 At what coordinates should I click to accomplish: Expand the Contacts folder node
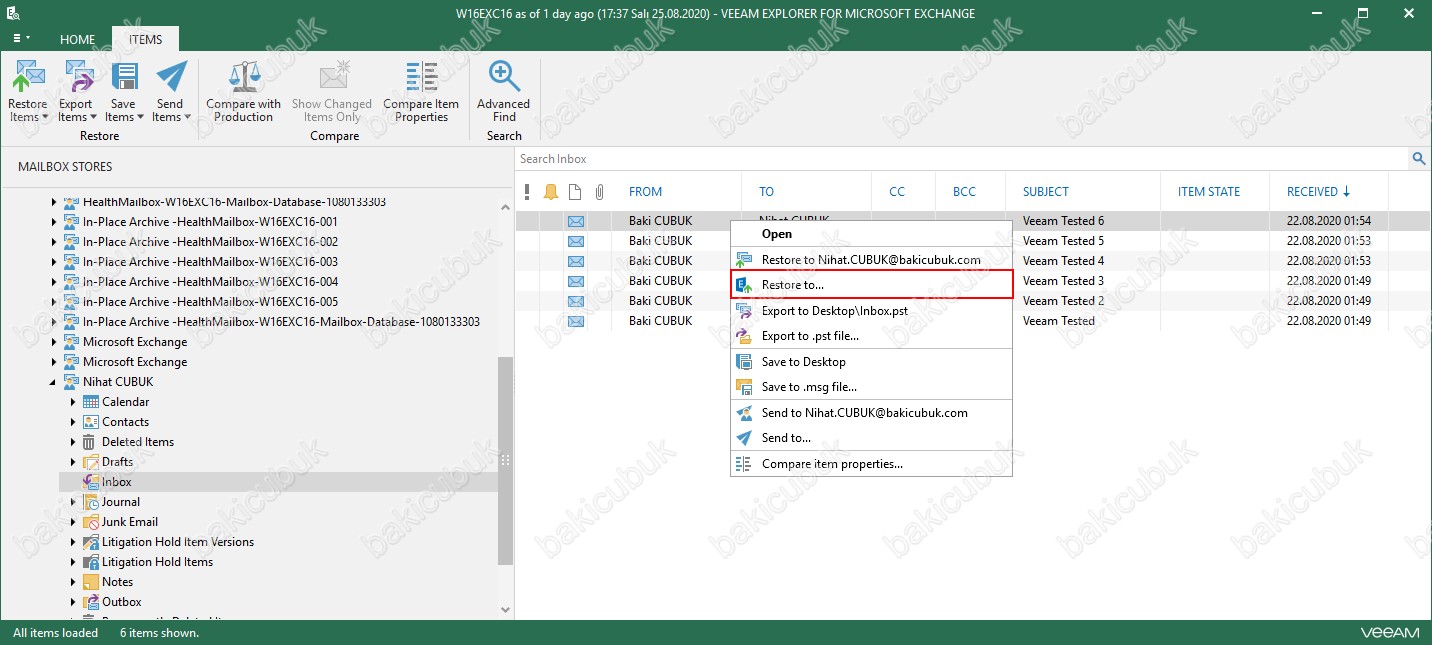click(73, 422)
